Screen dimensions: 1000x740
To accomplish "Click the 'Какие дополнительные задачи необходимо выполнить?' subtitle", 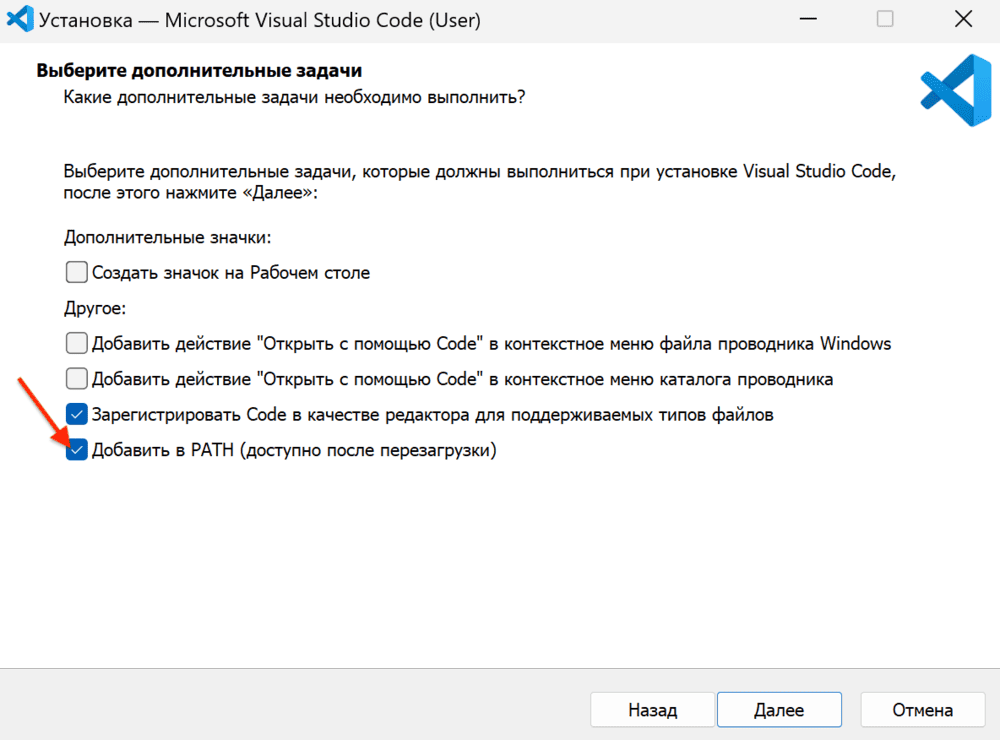I will tap(294, 98).
